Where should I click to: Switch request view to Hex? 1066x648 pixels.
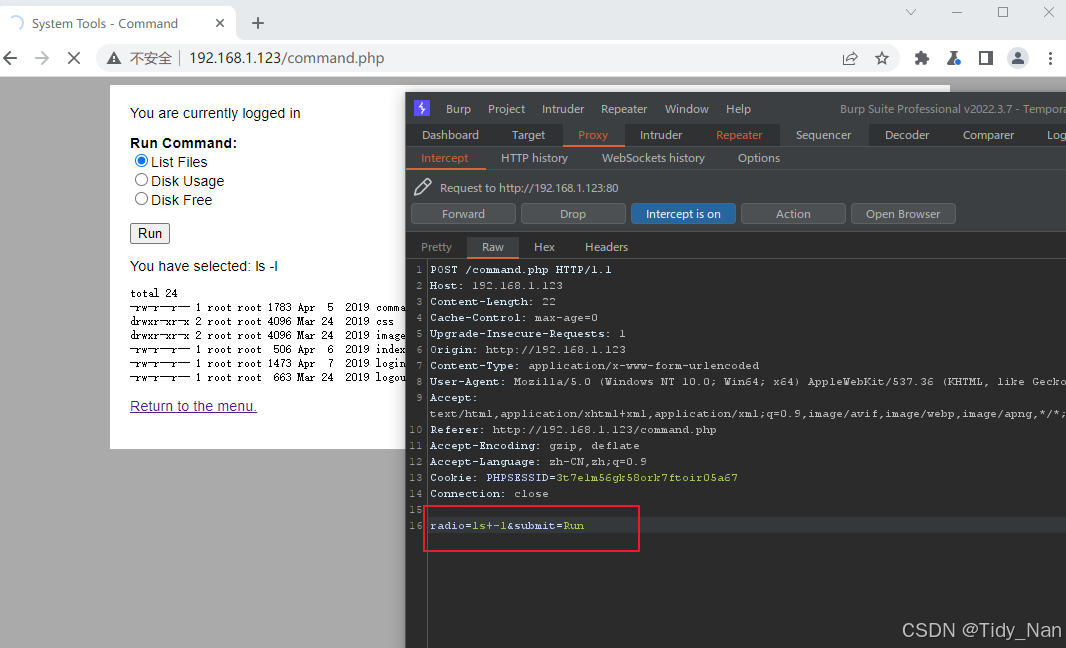pyautogui.click(x=544, y=247)
